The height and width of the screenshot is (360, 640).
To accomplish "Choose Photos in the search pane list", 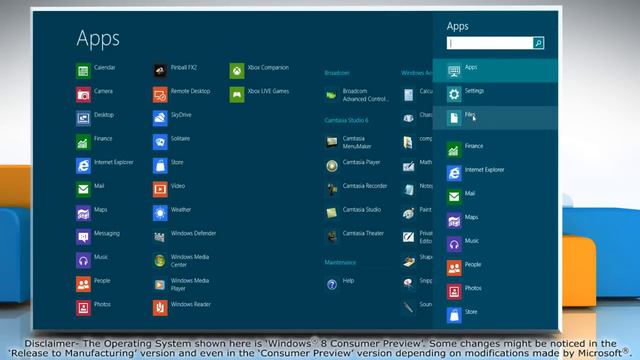I will (x=495, y=291).
